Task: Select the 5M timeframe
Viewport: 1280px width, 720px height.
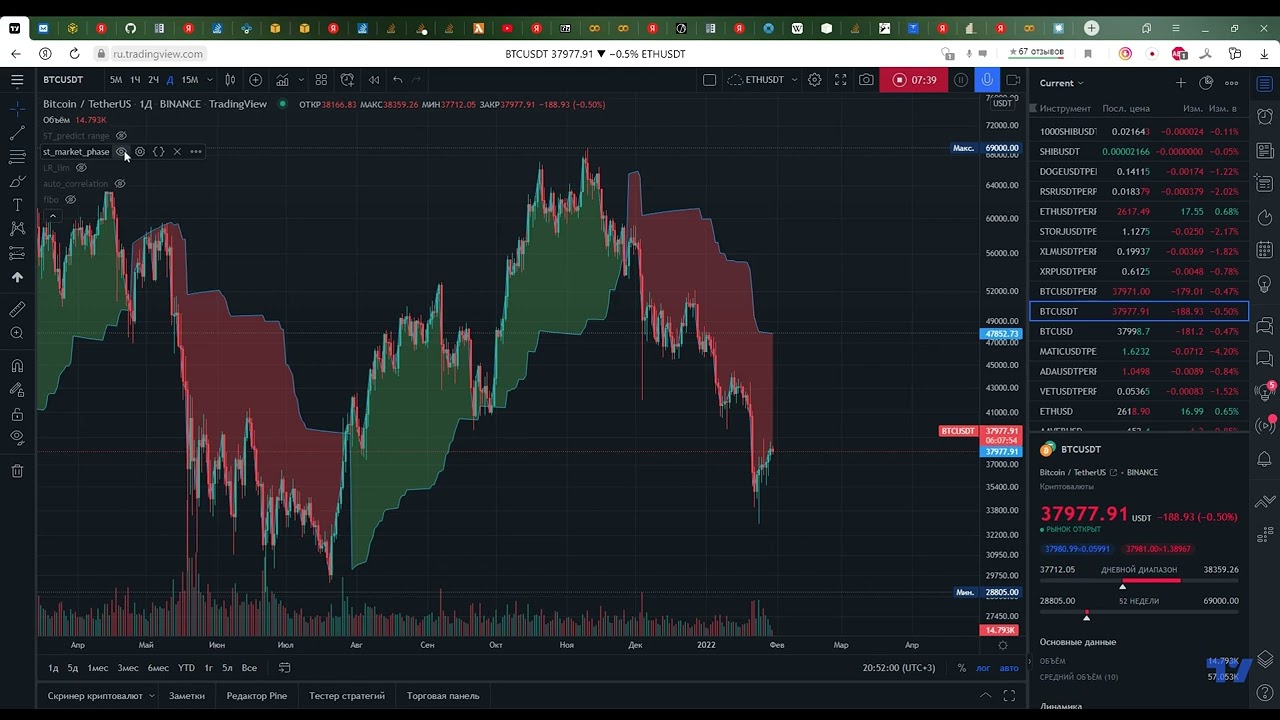Action: (x=116, y=80)
